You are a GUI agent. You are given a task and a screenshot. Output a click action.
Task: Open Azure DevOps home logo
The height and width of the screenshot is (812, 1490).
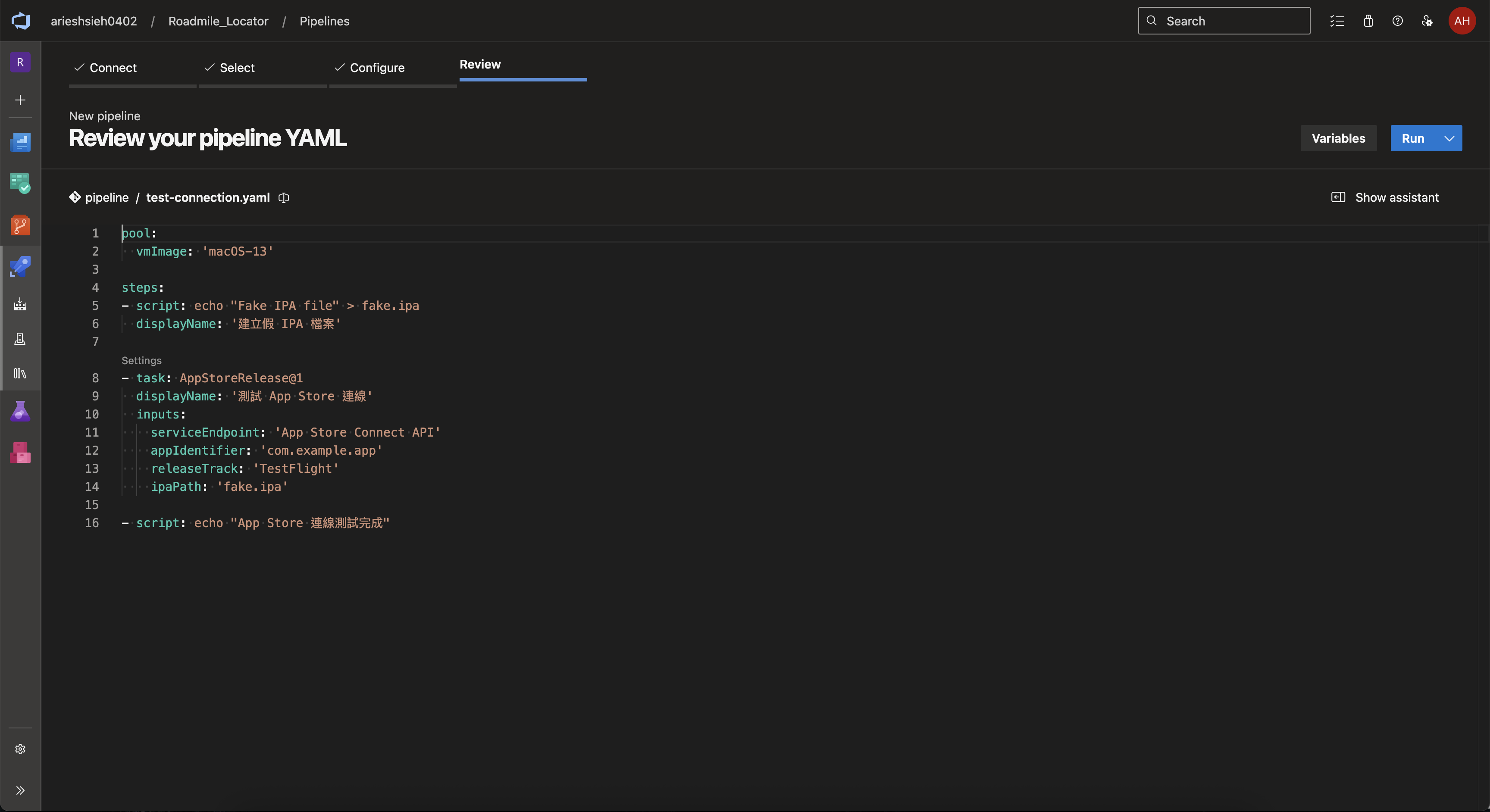pyautogui.click(x=21, y=21)
